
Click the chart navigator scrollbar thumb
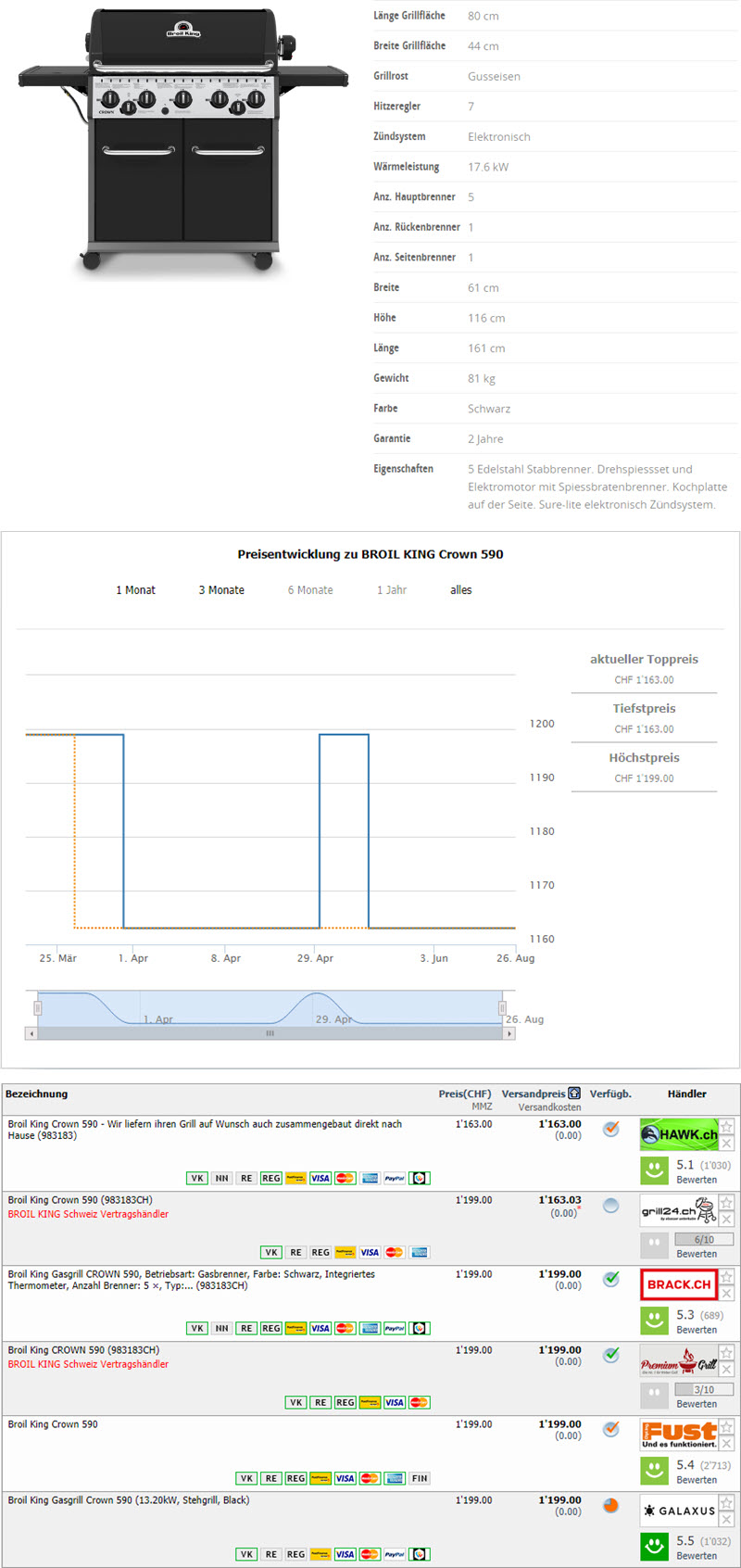coord(270,1032)
